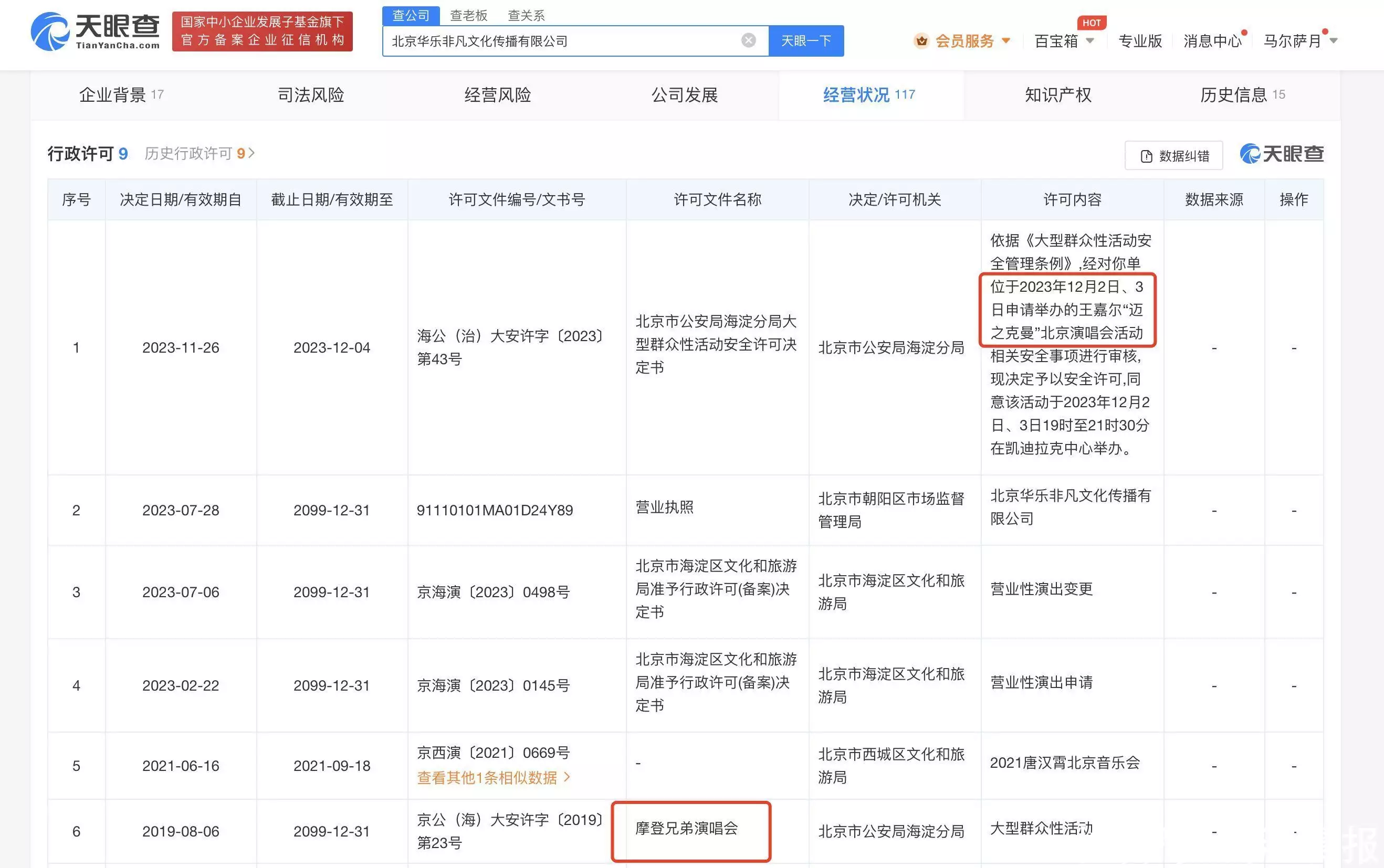Open the 专业版 link
The width and height of the screenshot is (1384, 868).
pyautogui.click(x=1140, y=41)
